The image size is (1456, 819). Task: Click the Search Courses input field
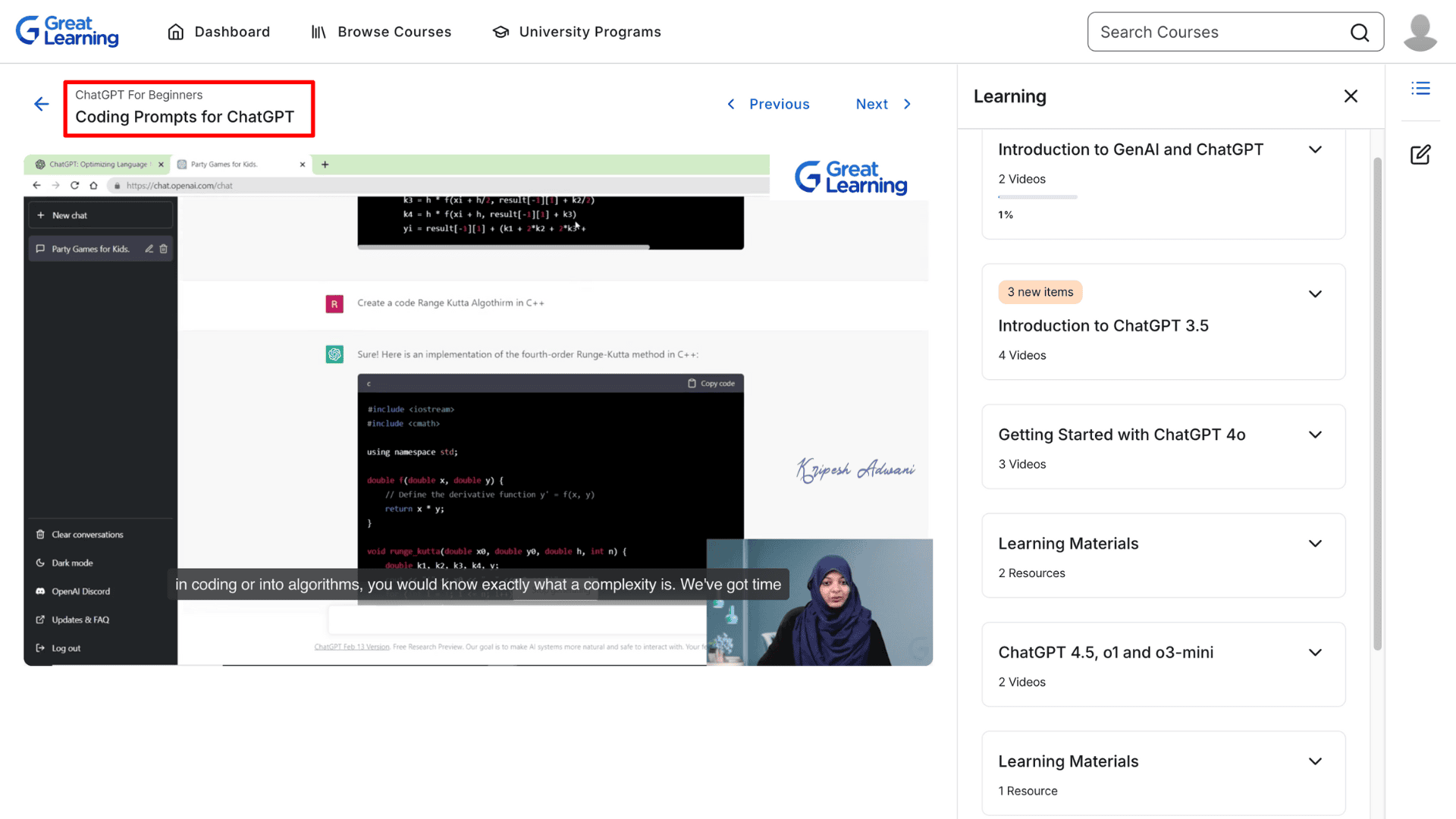click(x=1213, y=32)
